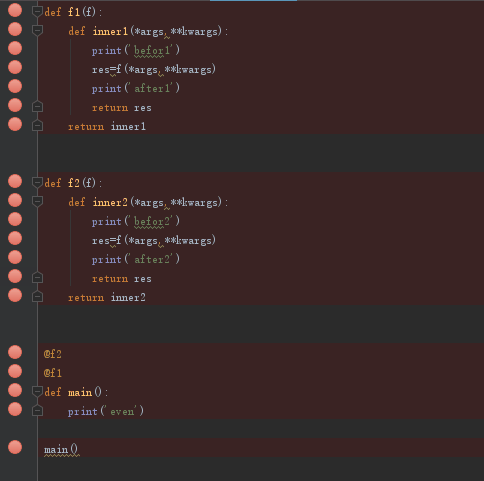The width and height of the screenshot is (484, 481).
Task: Remove breakpoint on 'def f1(f):' line
Action: tap(15, 10)
